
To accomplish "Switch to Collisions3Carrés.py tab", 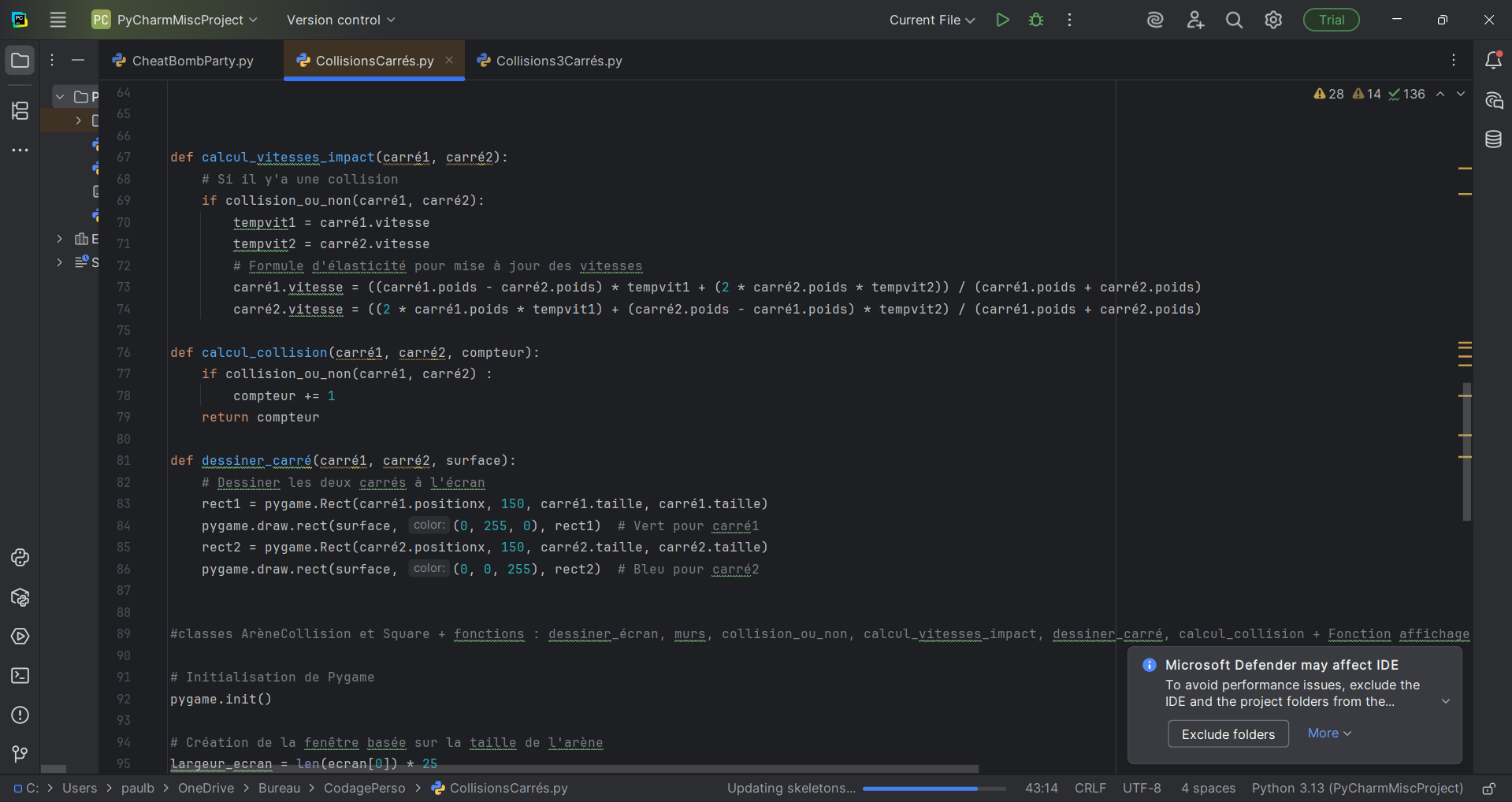I will click(551, 61).
